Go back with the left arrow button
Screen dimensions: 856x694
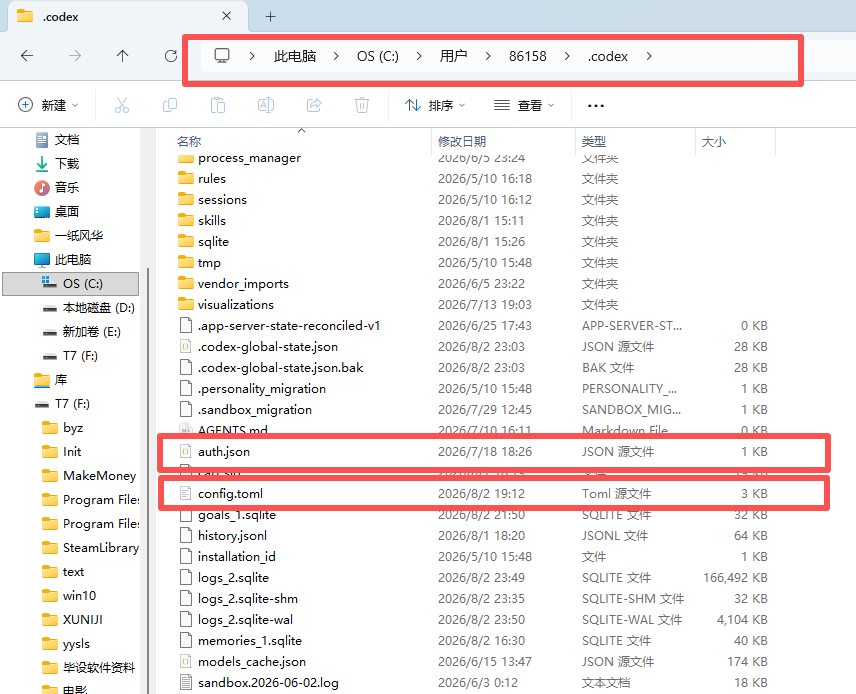[x=27, y=56]
